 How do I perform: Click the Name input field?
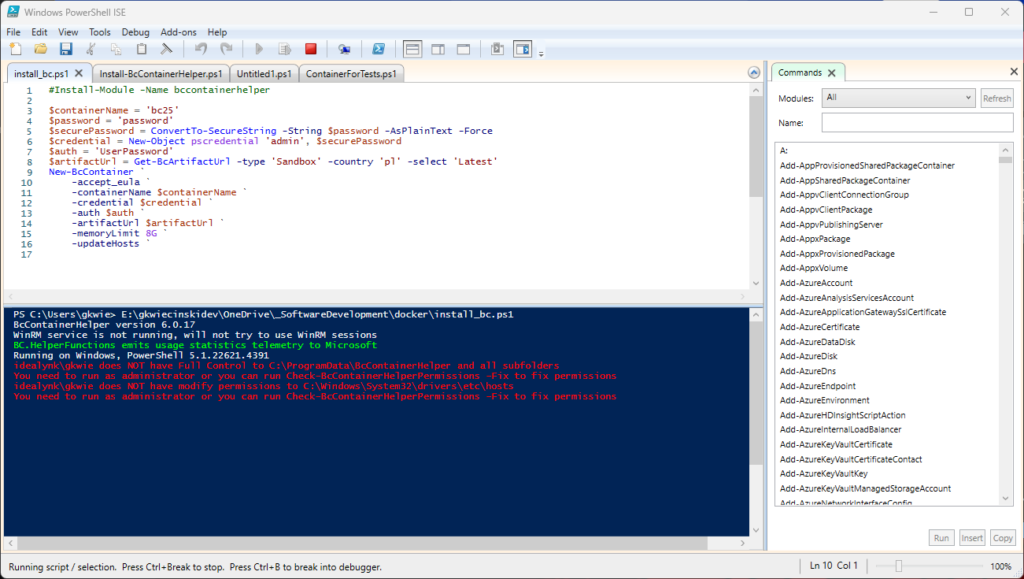[917, 122]
